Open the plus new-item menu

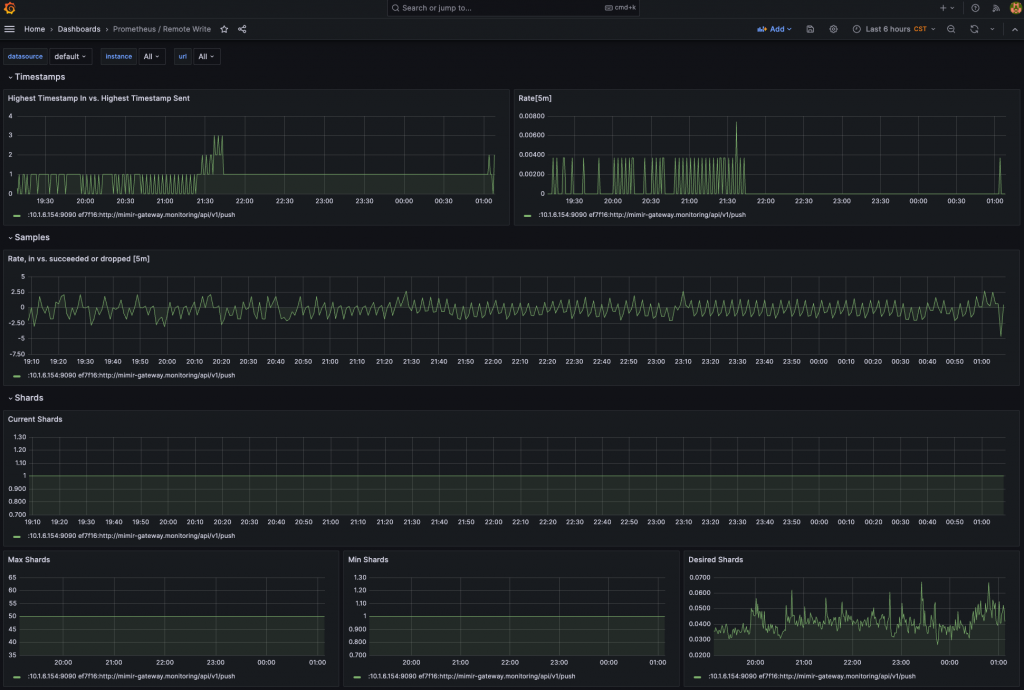click(947, 8)
